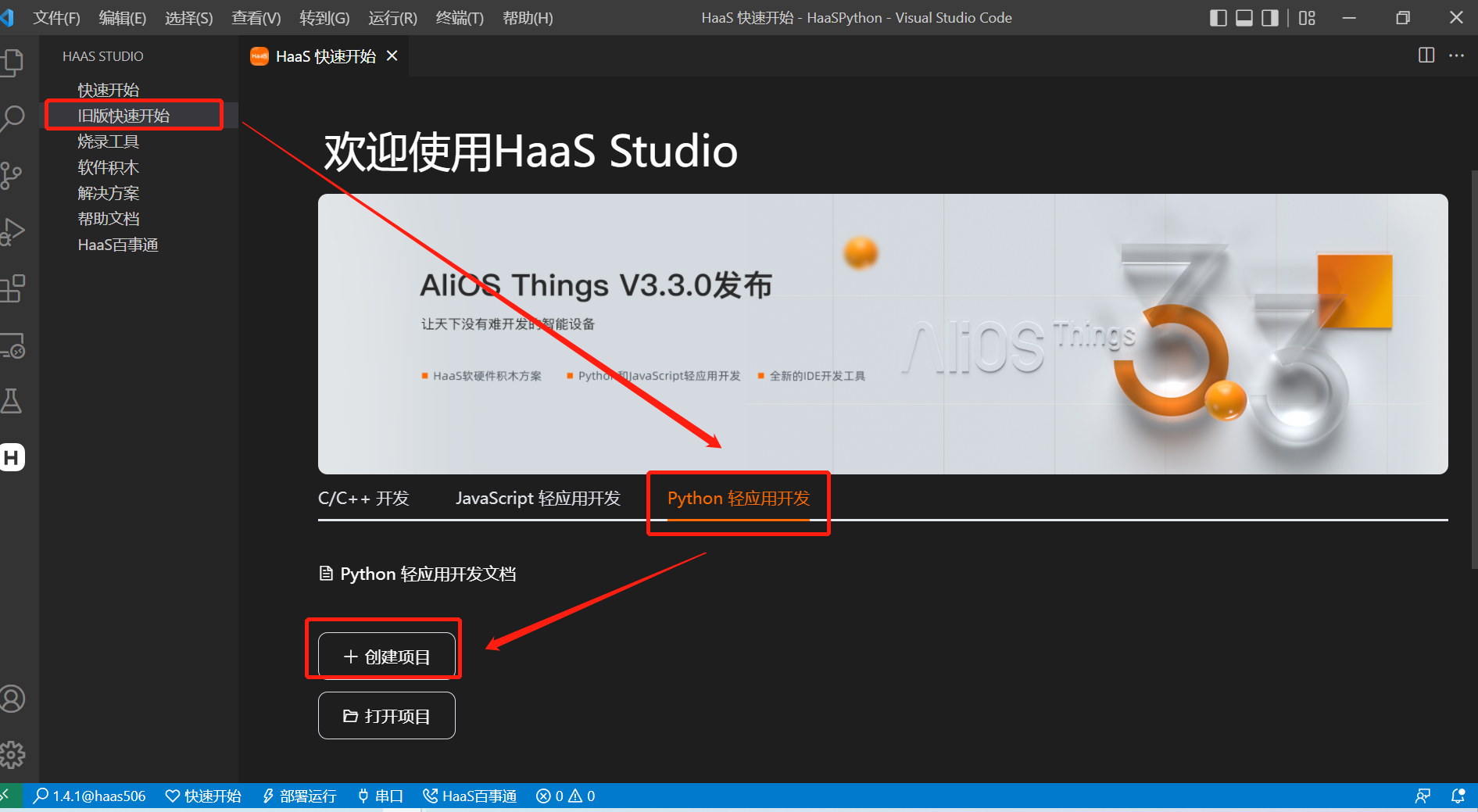Open the 选择(S) menu

(188, 18)
